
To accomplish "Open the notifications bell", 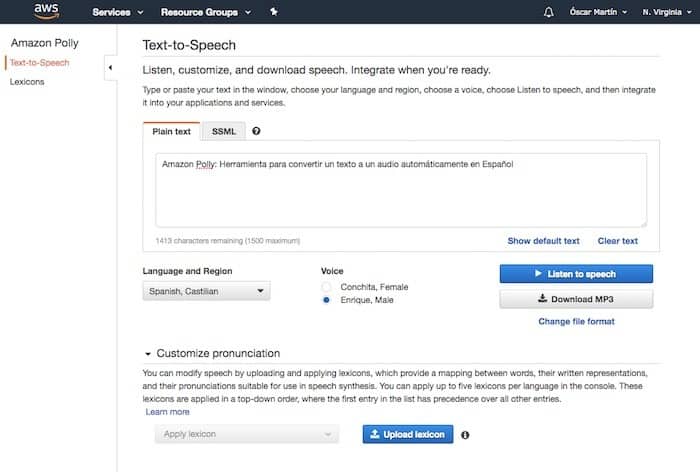I will click(x=549, y=12).
